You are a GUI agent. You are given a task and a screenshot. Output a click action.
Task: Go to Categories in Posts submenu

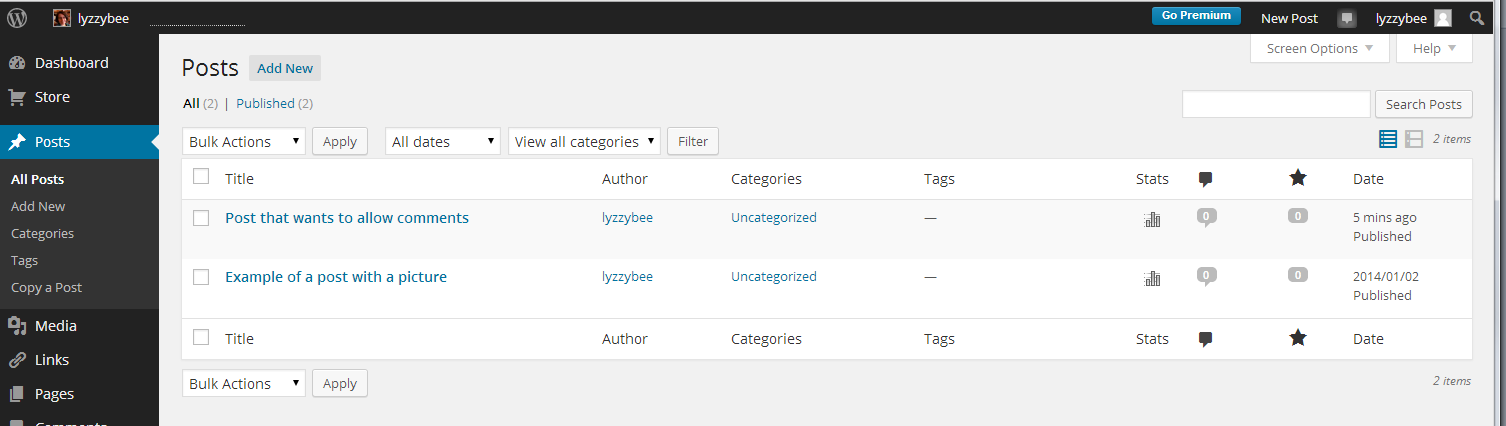(x=42, y=233)
